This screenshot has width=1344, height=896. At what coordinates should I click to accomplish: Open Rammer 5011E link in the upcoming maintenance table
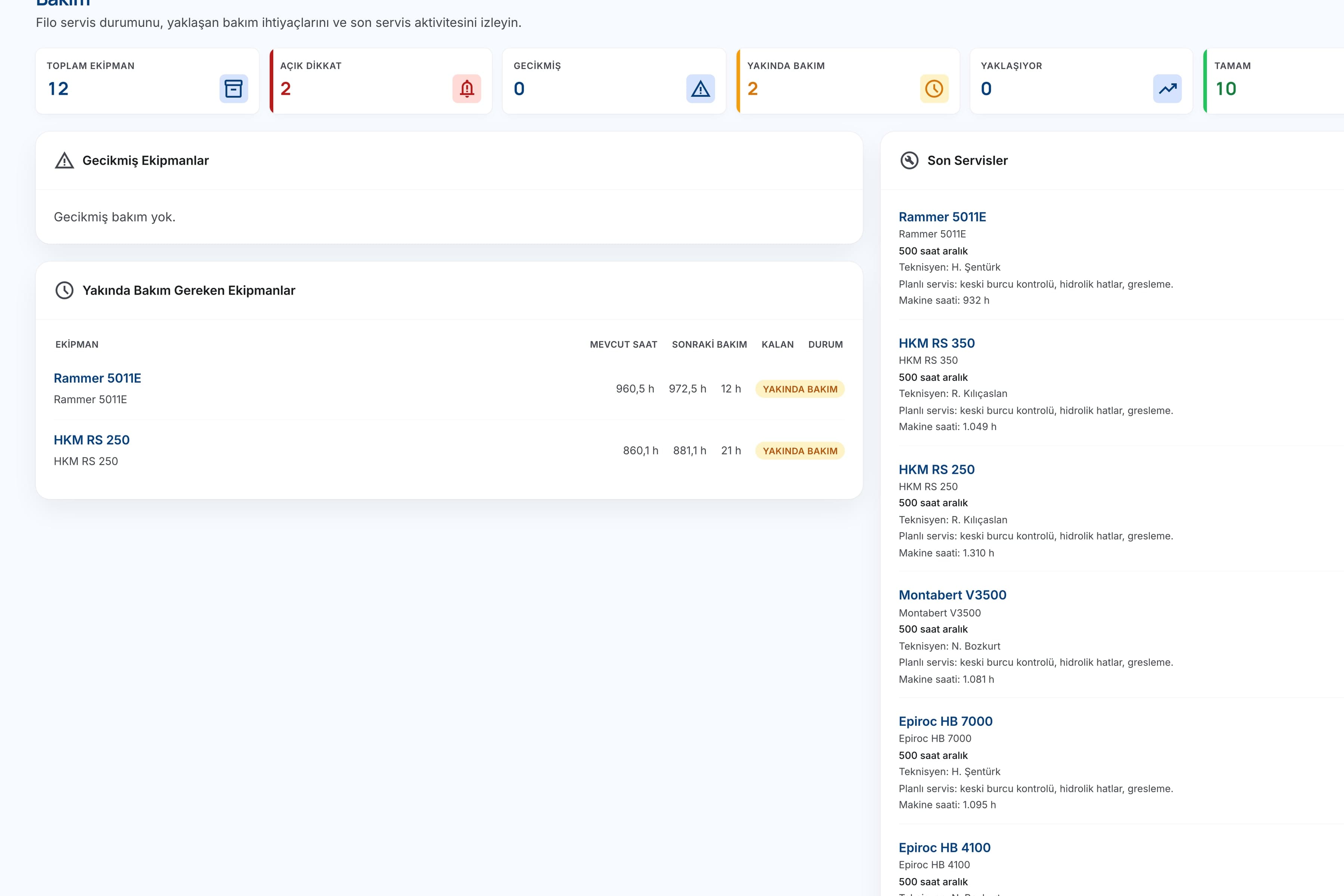pos(97,378)
